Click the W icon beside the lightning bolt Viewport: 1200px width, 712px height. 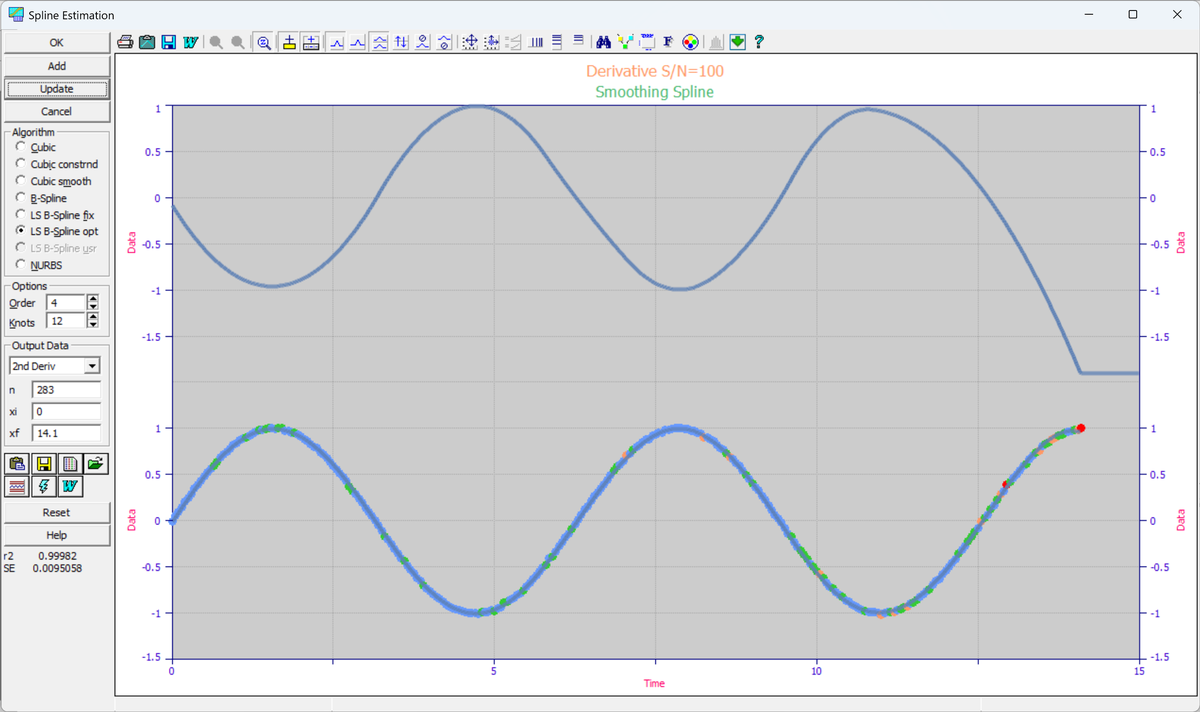coord(70,486)
